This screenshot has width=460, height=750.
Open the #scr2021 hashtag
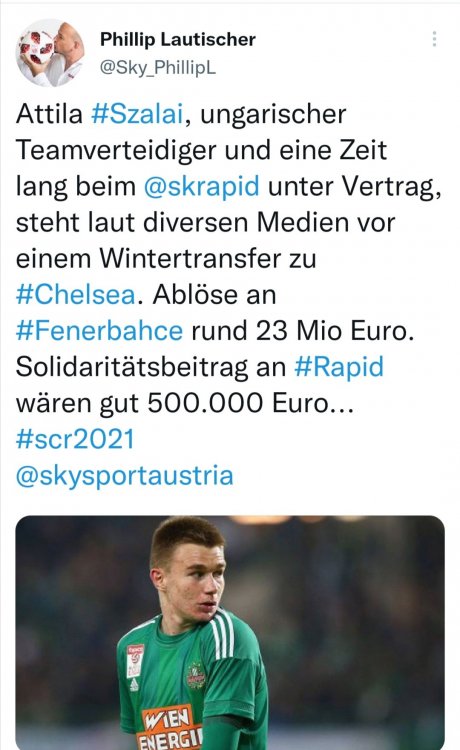[x=75, y=439]
